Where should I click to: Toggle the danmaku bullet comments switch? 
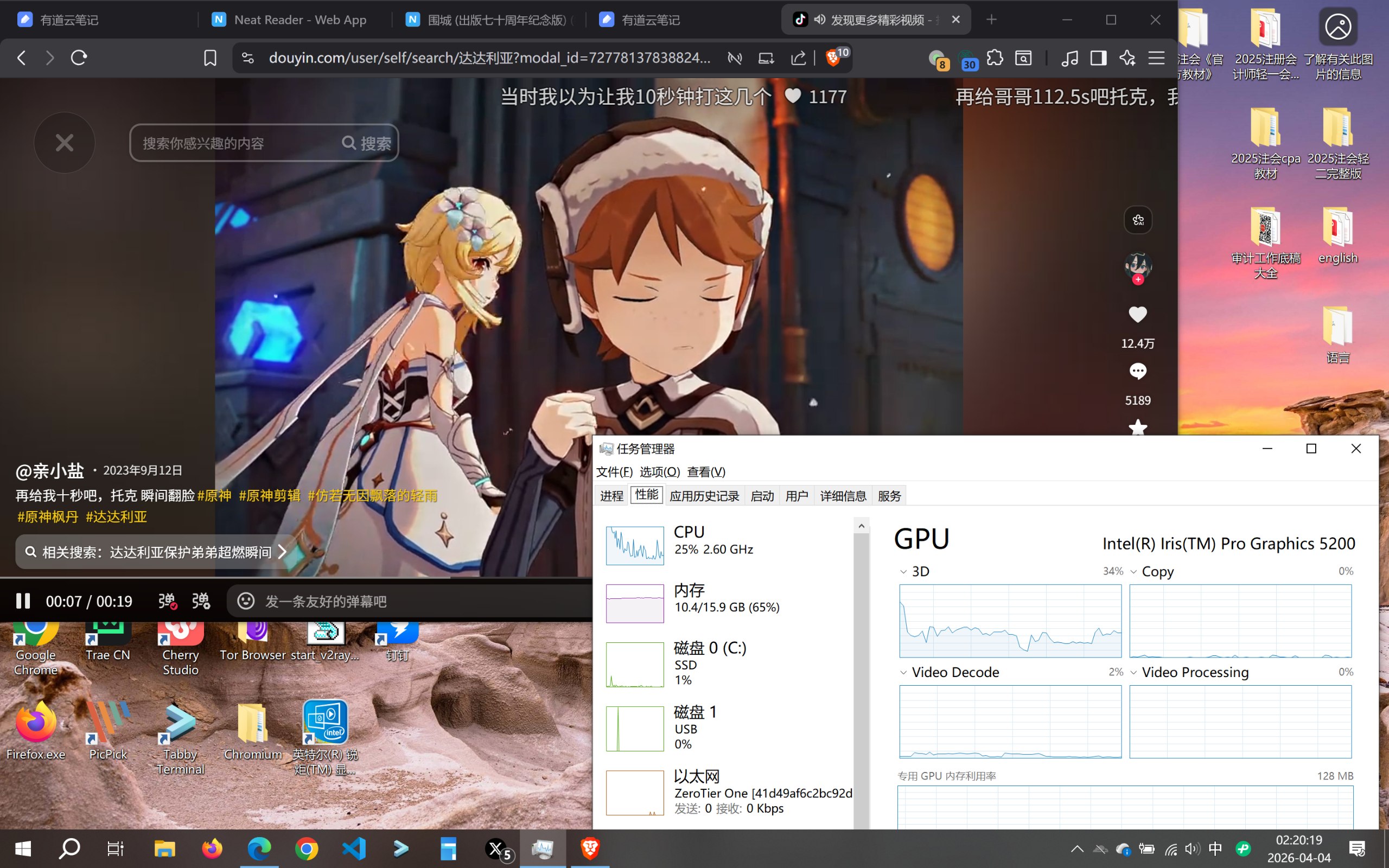coord(167,601)
